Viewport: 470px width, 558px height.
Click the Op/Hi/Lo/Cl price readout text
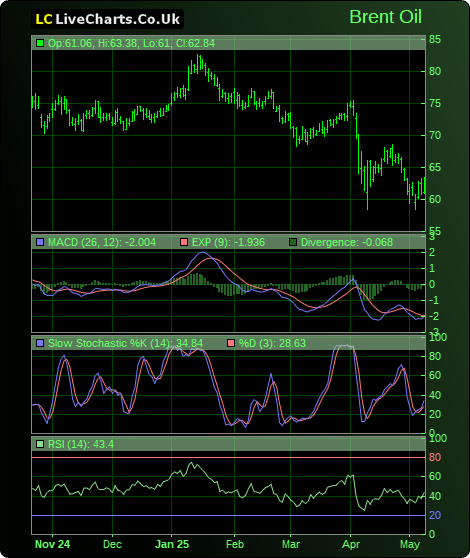tap(131, 43)
